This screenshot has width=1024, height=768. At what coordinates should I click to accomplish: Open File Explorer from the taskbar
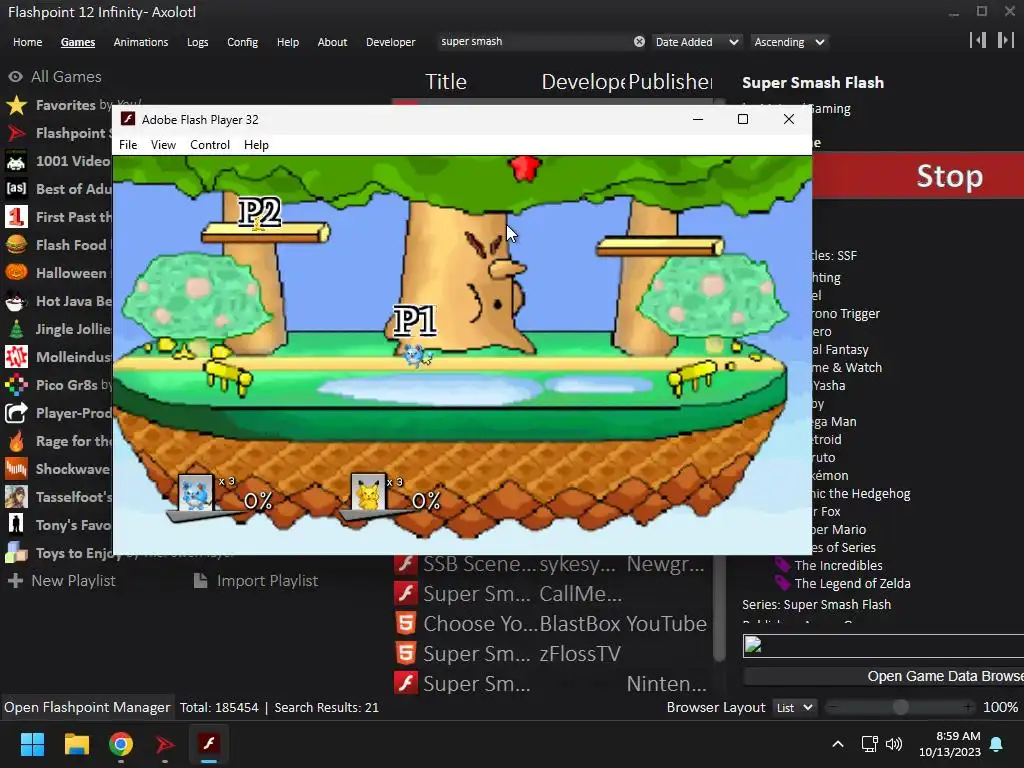point(76,744)
